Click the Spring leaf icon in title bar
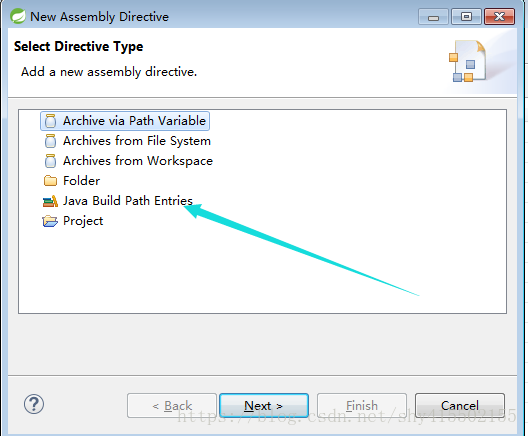528x436 pixels. (18, 16)
